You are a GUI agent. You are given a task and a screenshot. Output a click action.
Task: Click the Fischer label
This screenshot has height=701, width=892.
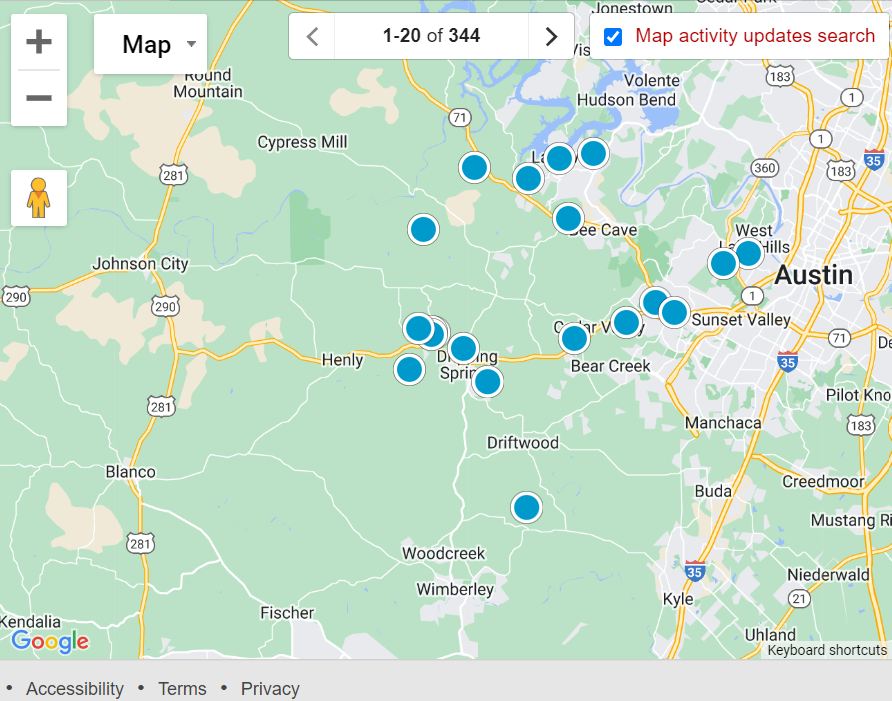[287, 613]
